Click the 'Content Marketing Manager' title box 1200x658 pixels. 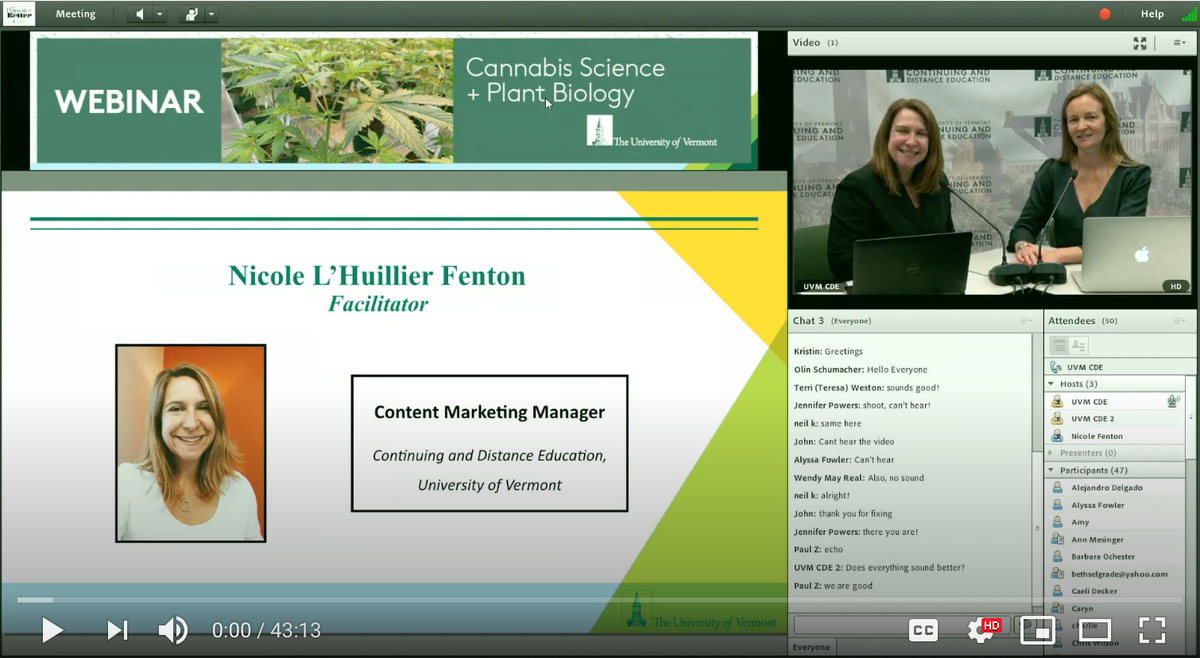489,443
